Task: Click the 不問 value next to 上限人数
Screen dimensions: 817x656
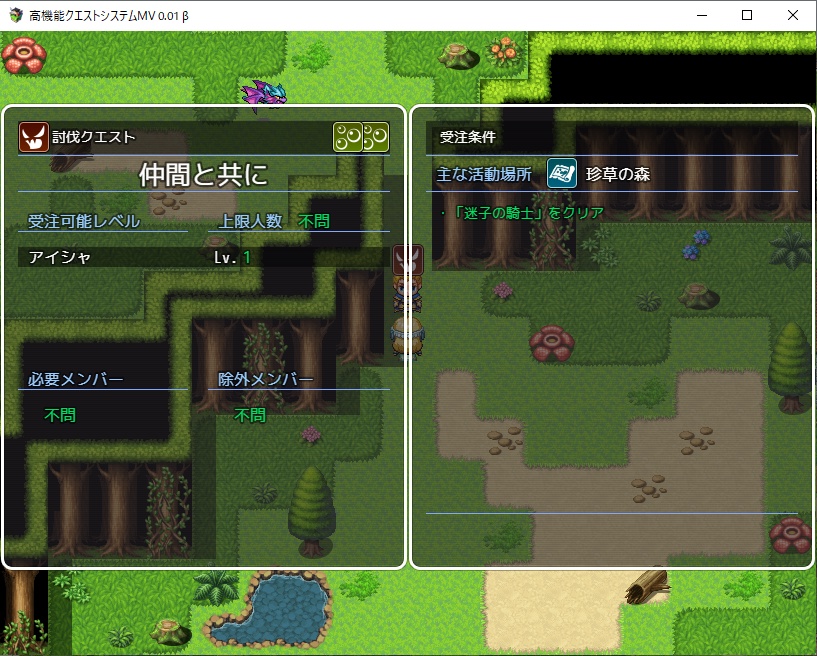Action: click(x=314, y=221)
